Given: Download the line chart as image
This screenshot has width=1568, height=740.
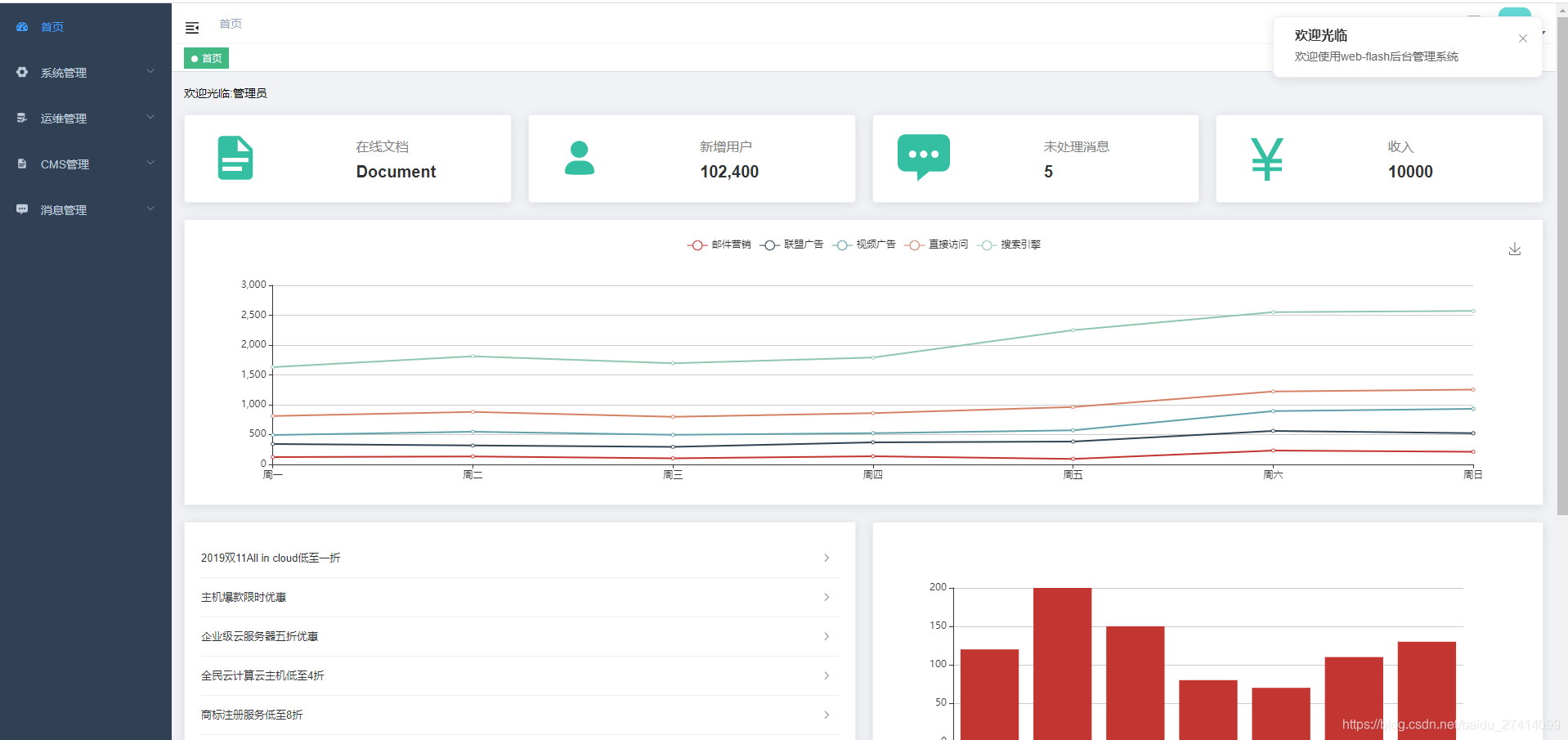Looking at the screenshot, I should pos(1515,249).
